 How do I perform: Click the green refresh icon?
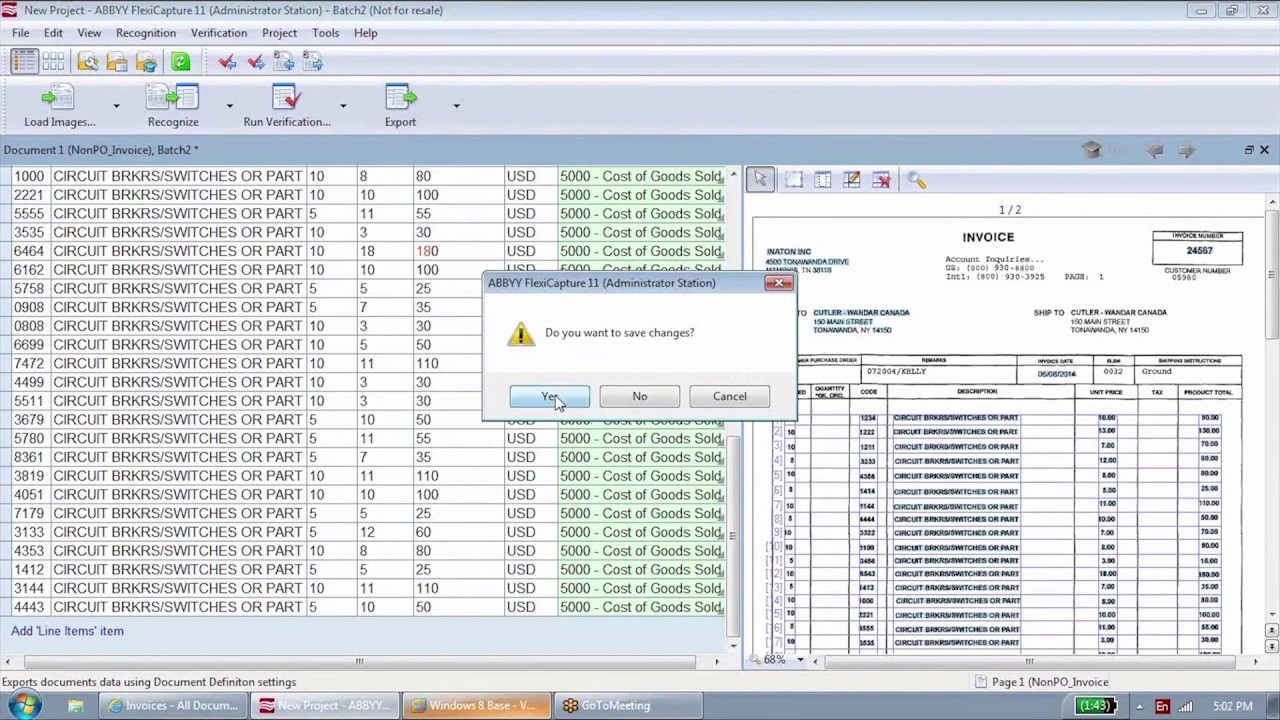tap(180, 62)
